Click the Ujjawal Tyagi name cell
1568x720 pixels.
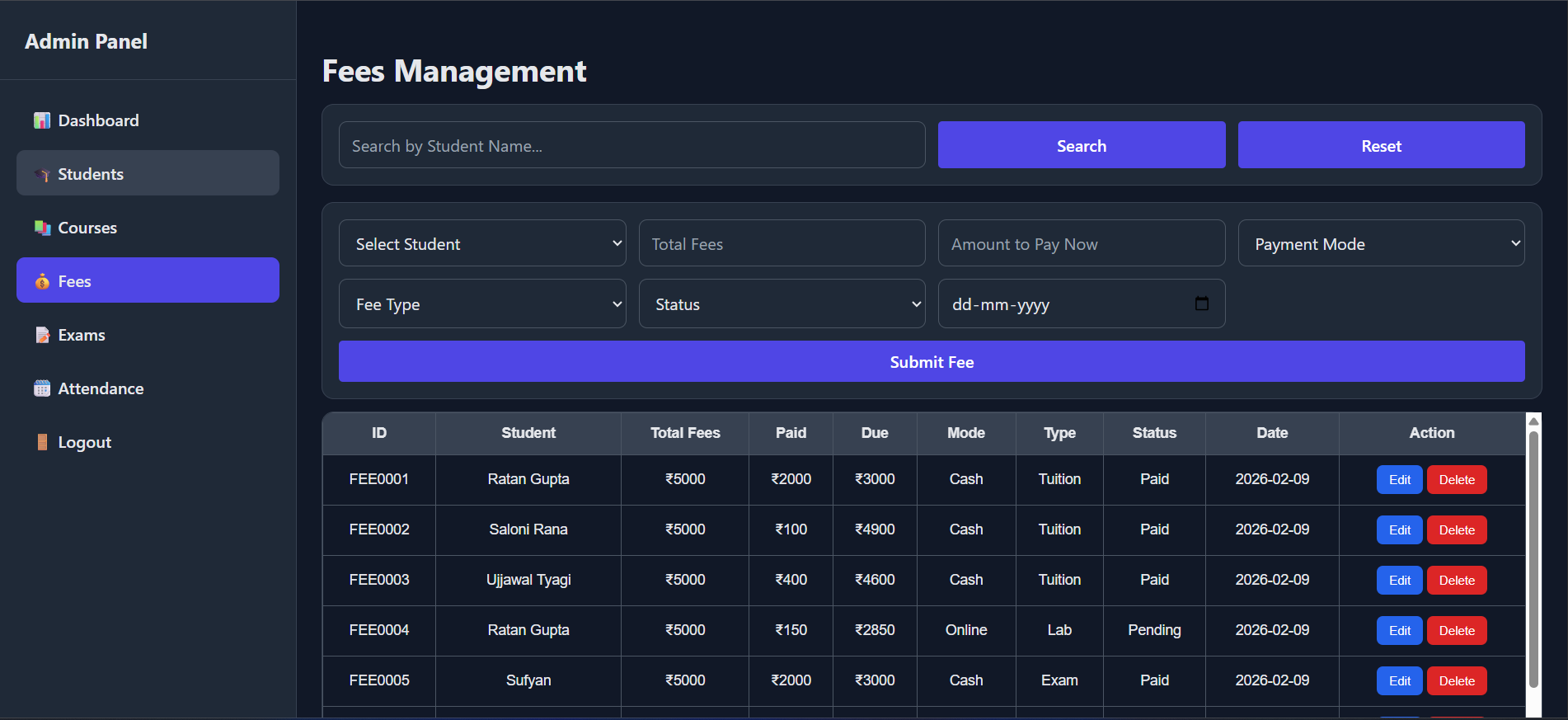528,580
